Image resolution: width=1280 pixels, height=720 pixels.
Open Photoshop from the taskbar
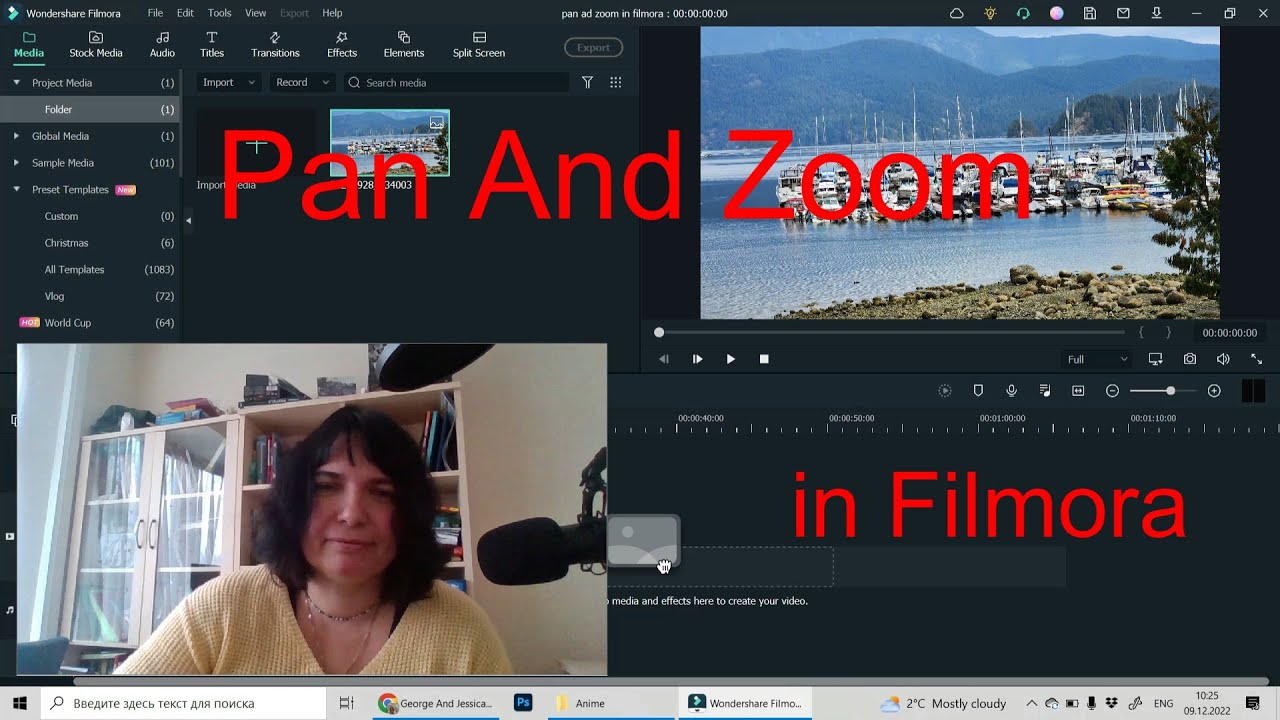pos(522,703)
